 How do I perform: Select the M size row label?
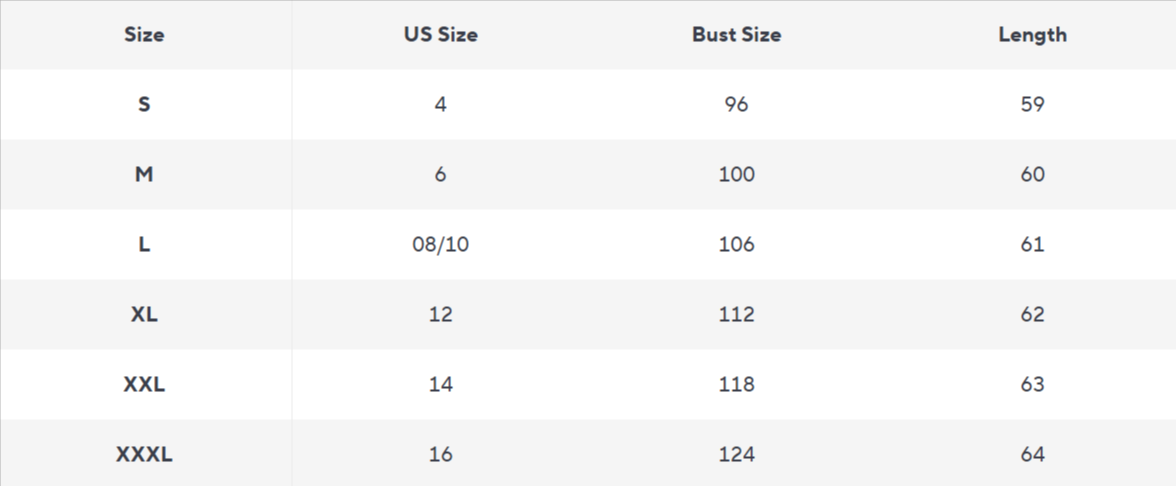(x=144, y=174)
